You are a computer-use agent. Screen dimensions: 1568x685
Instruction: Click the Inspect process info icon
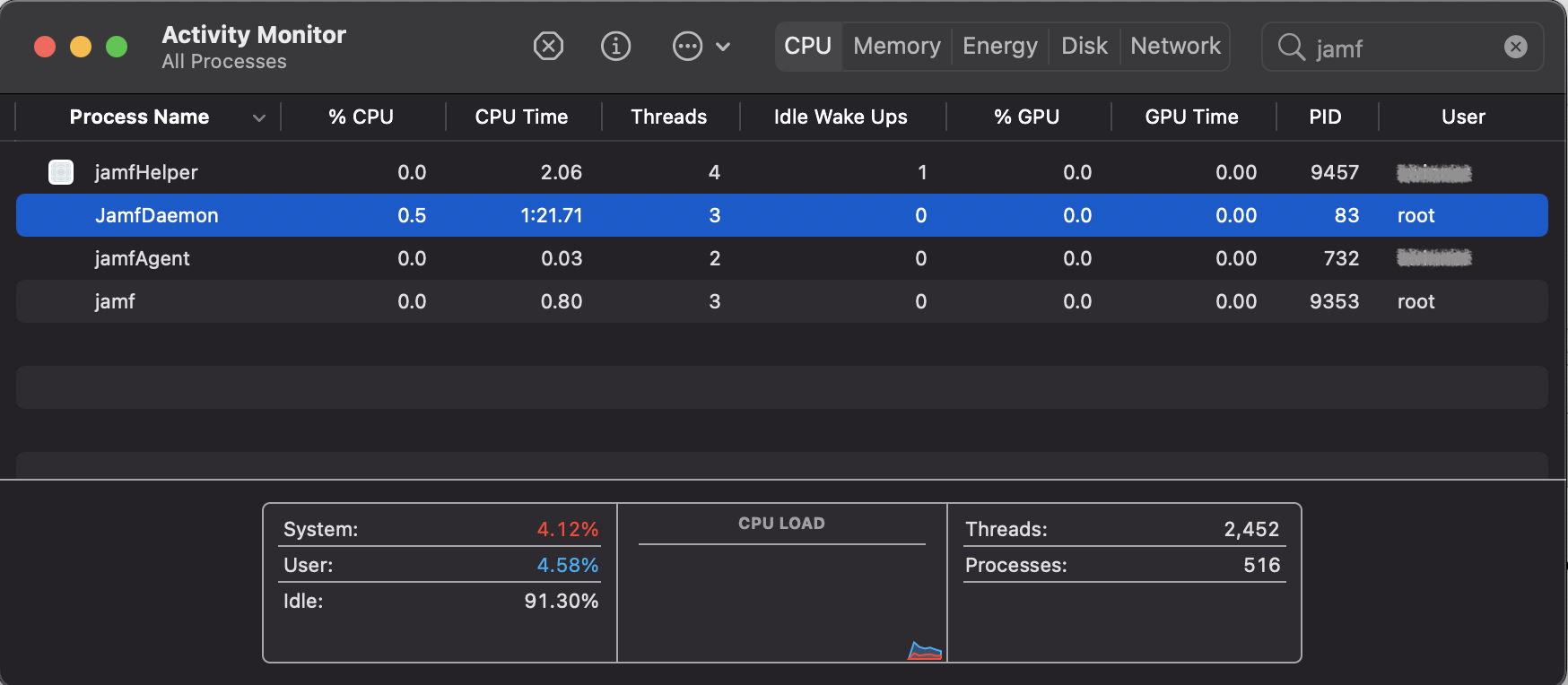615,46
